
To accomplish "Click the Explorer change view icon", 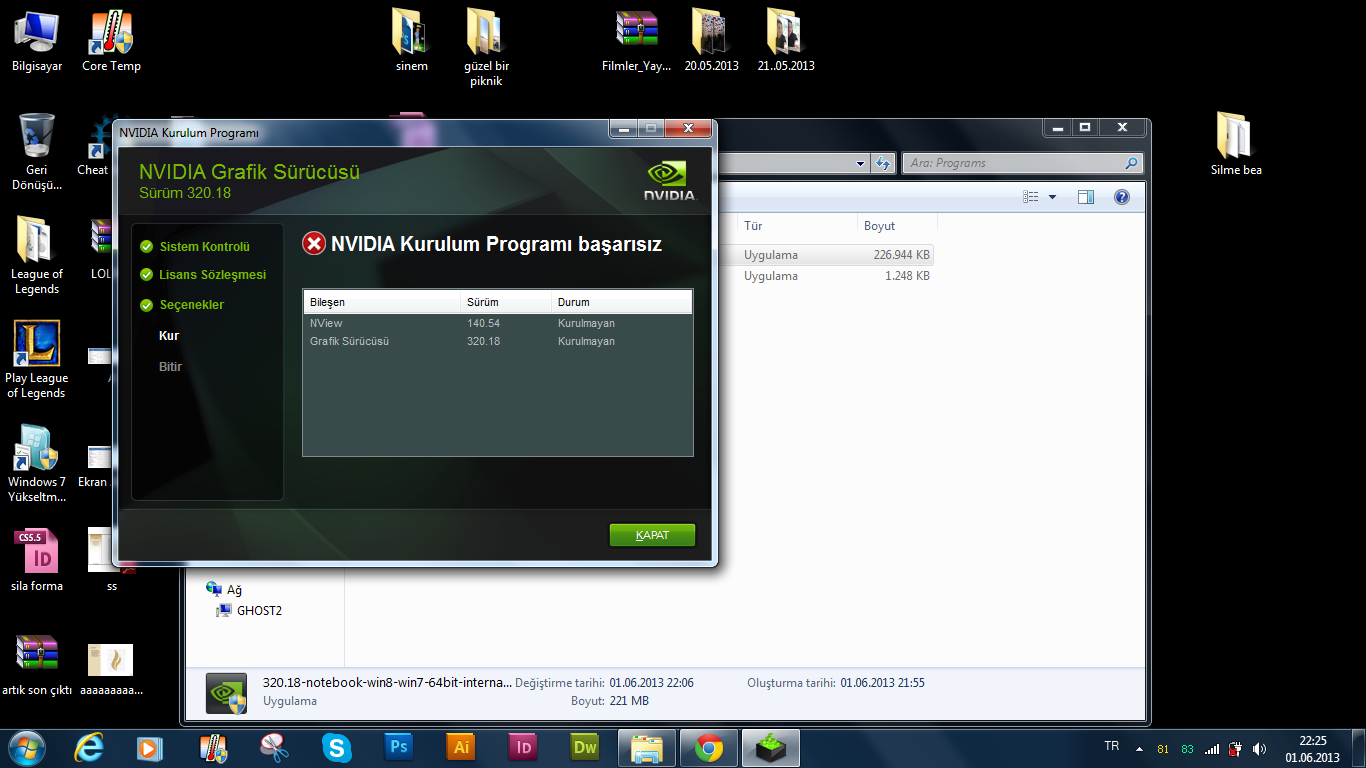I will pyautogui.click(x=1031, y=197).
